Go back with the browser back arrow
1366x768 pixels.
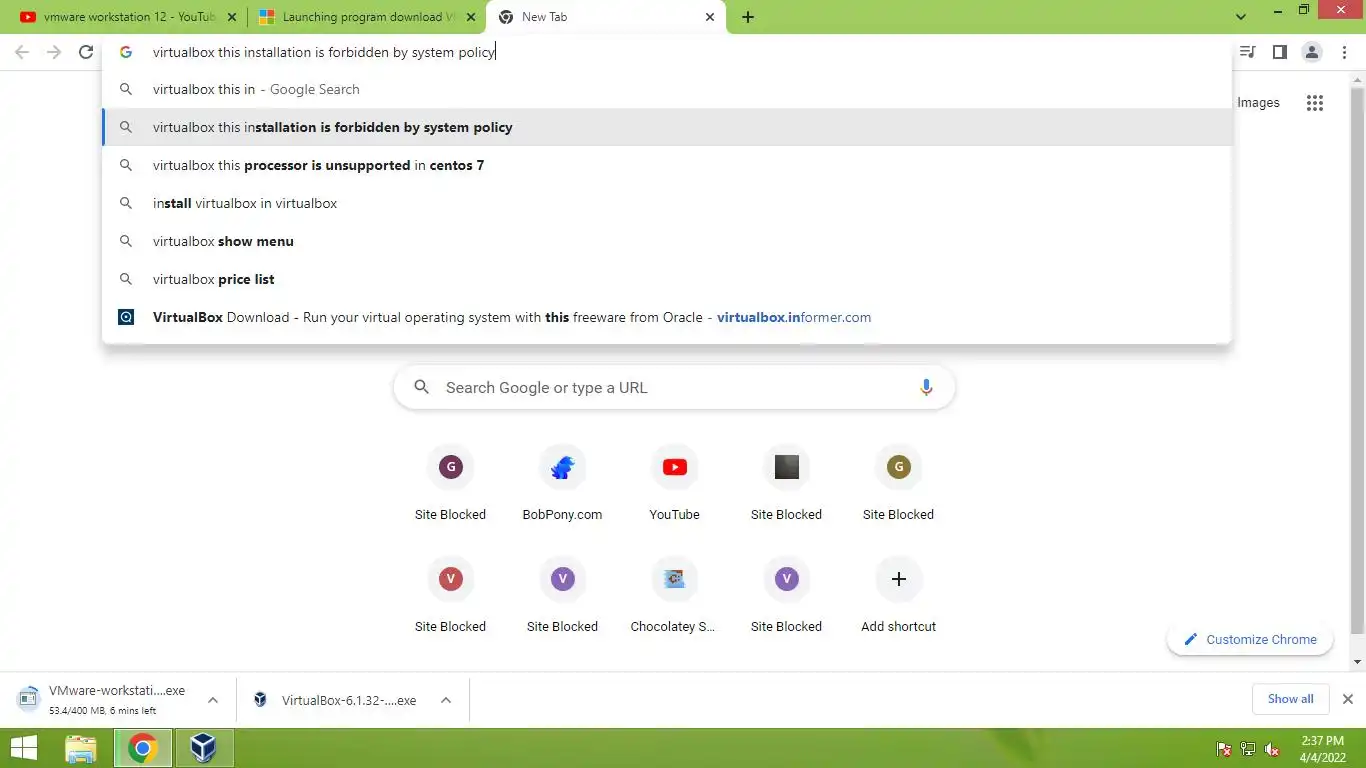tap(22, 52)
